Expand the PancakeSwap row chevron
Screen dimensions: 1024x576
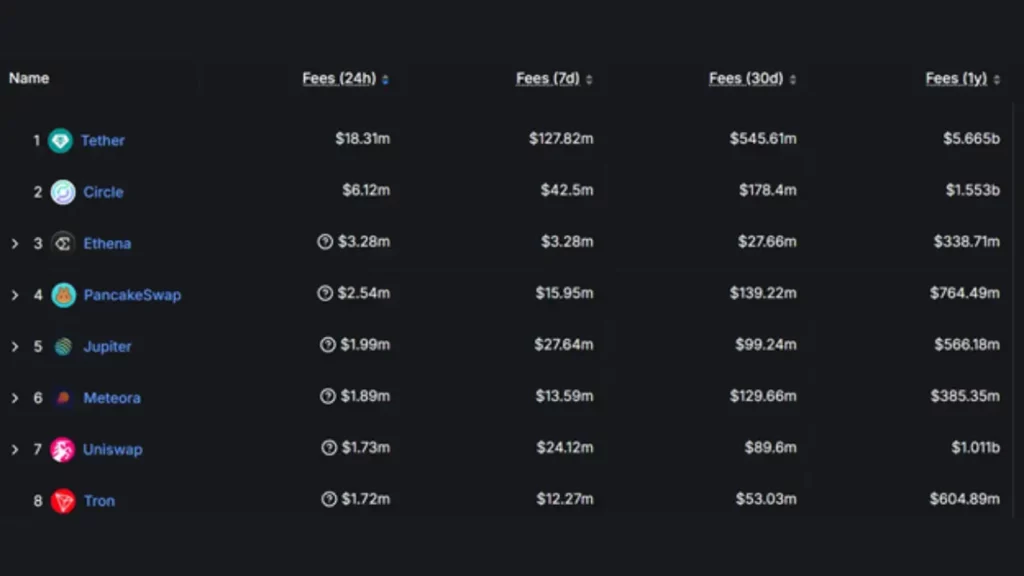[14, 295]
